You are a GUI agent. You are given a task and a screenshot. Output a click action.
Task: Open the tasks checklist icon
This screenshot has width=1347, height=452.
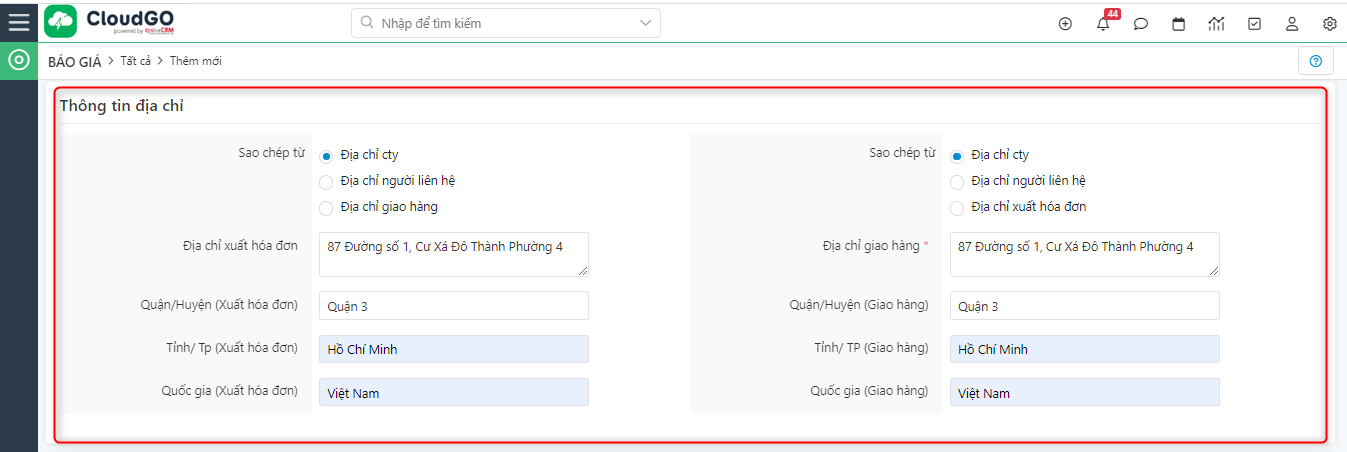pos(1255,24)
